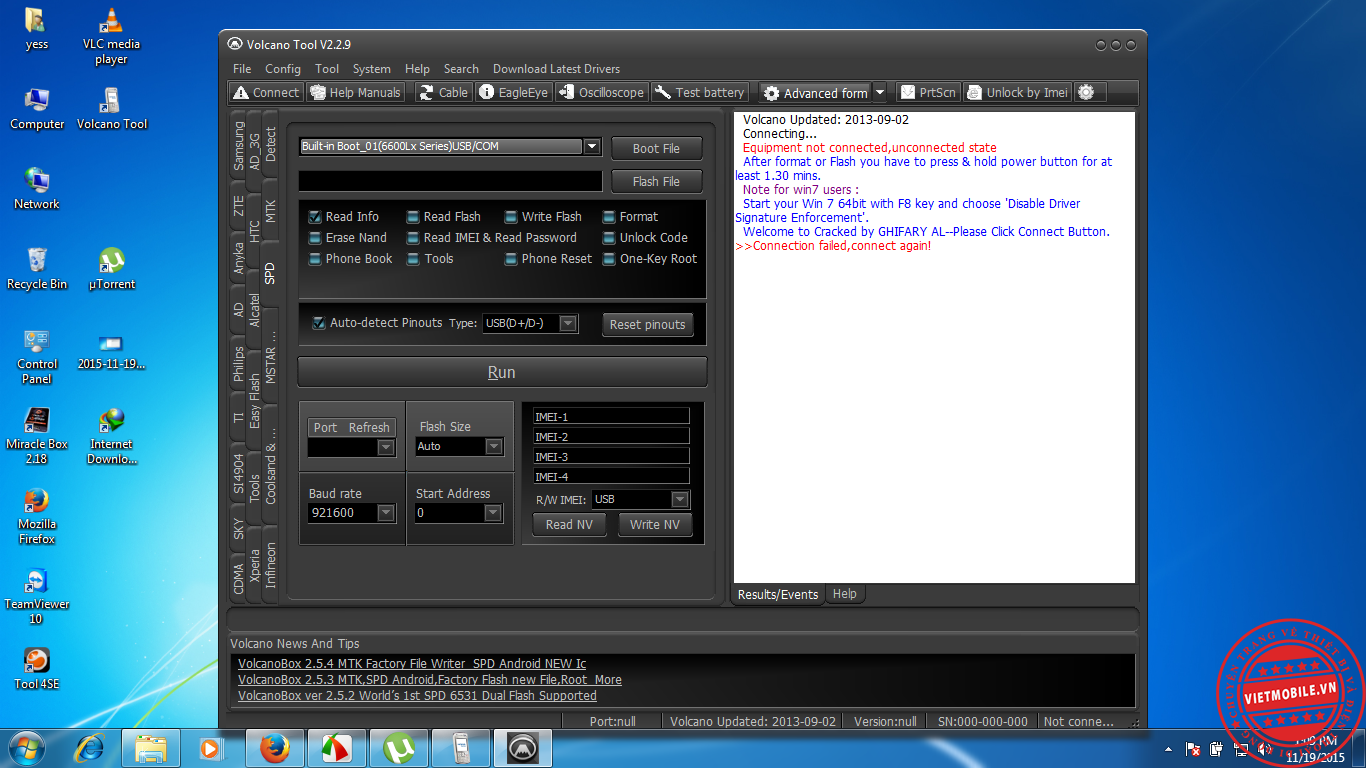1366x768 pixels.
Task: Expand the Advanced form dropdown arrow
Action: pyautogui.click(x=880, y=92)
